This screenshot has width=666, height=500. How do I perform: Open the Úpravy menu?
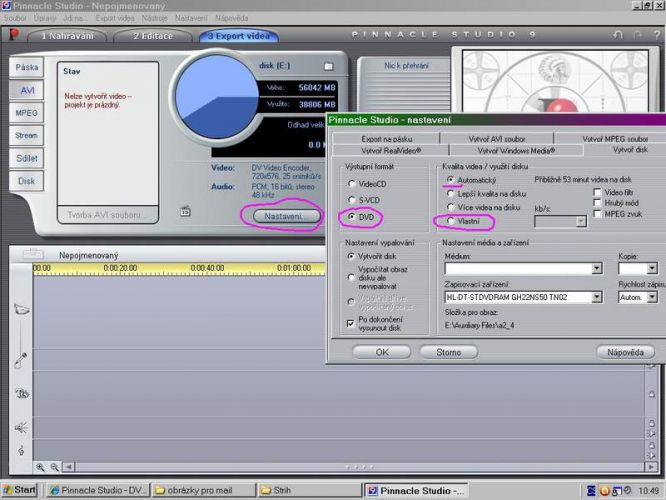(45, 18)
